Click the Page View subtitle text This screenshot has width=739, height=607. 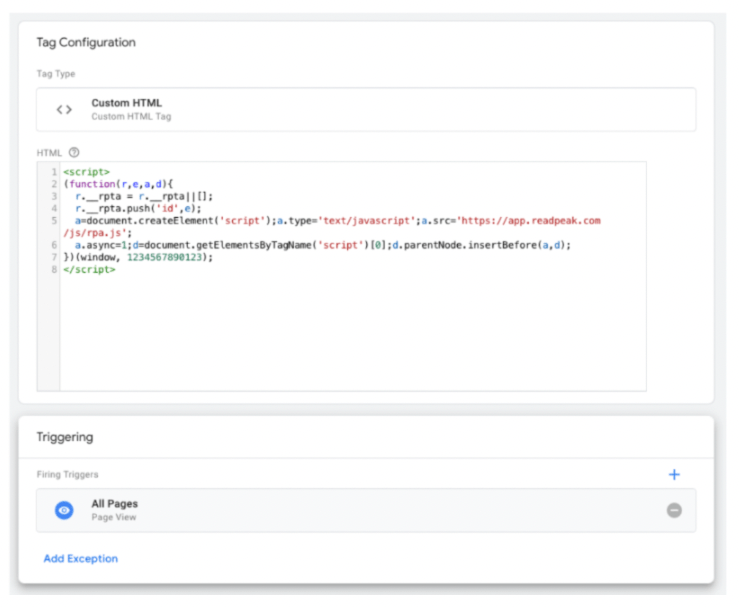[114, 517]
